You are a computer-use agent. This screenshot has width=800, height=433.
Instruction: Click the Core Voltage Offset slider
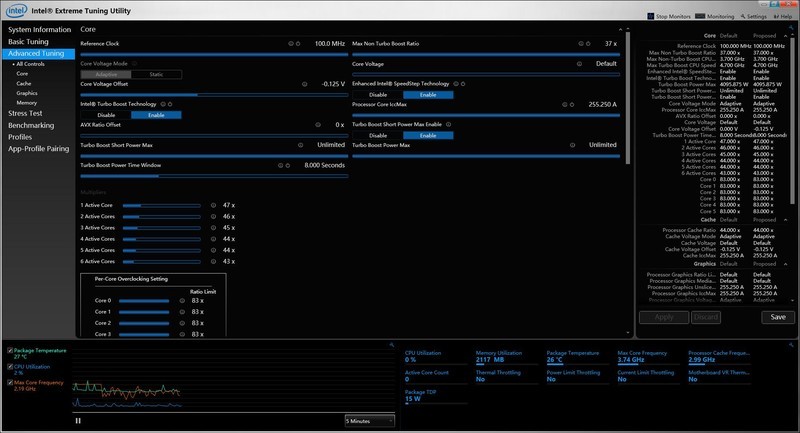tap(214, 95)
